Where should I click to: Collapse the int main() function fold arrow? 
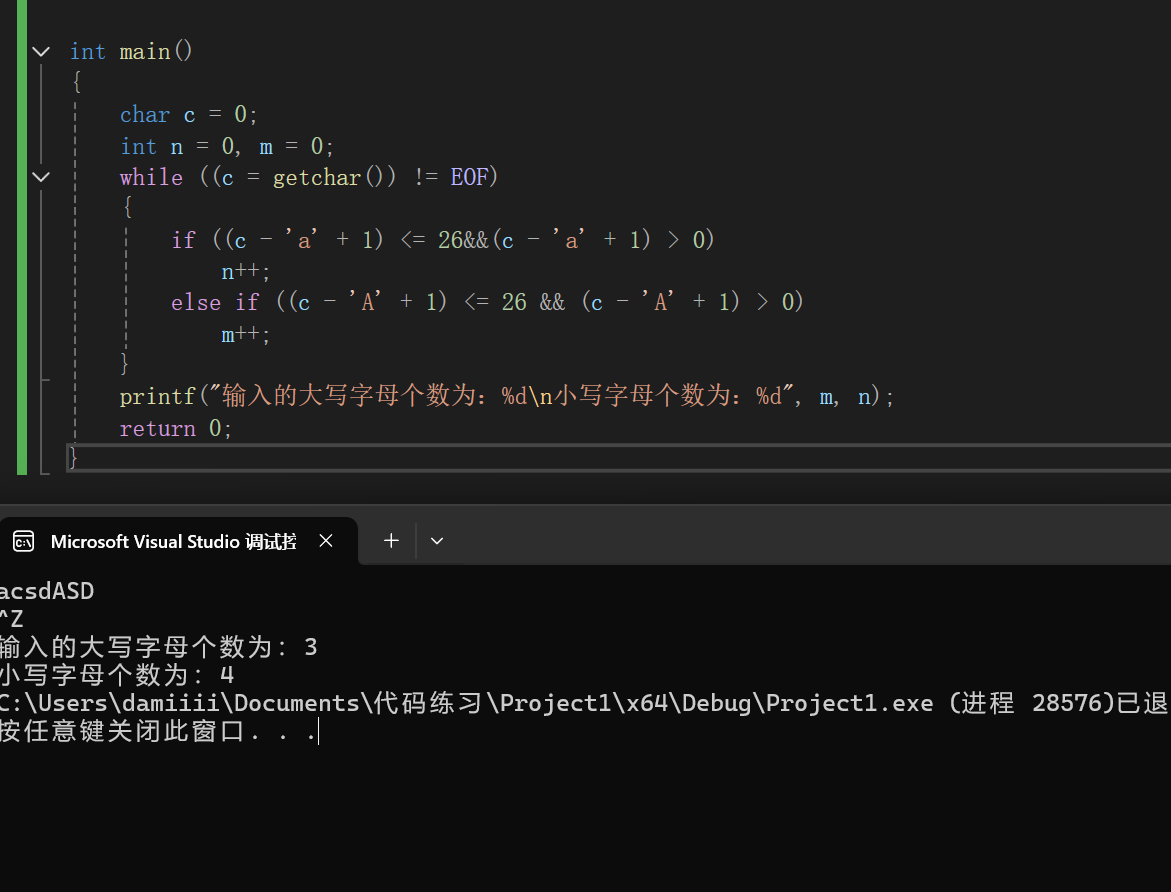[40, 51]
